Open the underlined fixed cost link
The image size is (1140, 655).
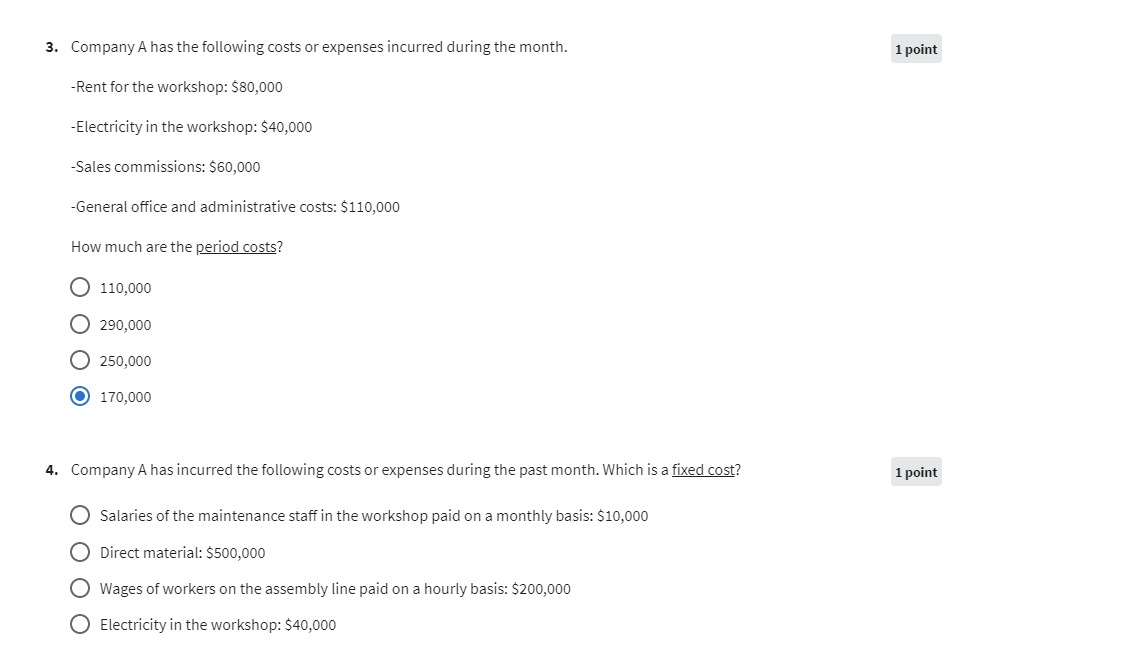(703, 469)
